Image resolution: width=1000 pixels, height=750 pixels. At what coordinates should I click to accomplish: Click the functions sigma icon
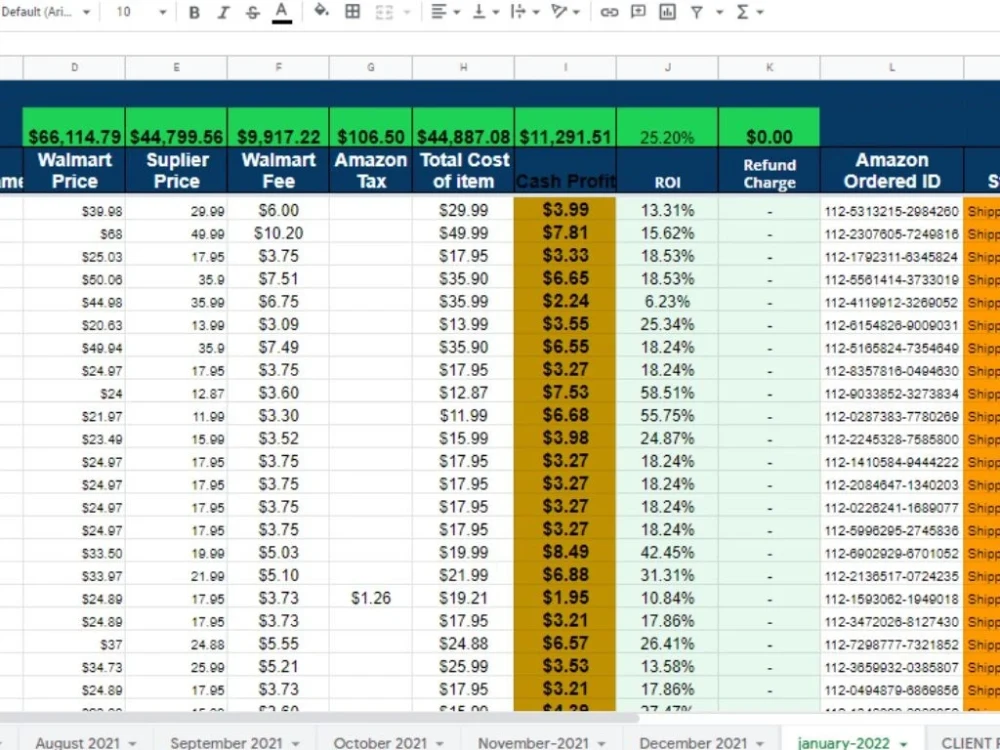coord(742,12)
